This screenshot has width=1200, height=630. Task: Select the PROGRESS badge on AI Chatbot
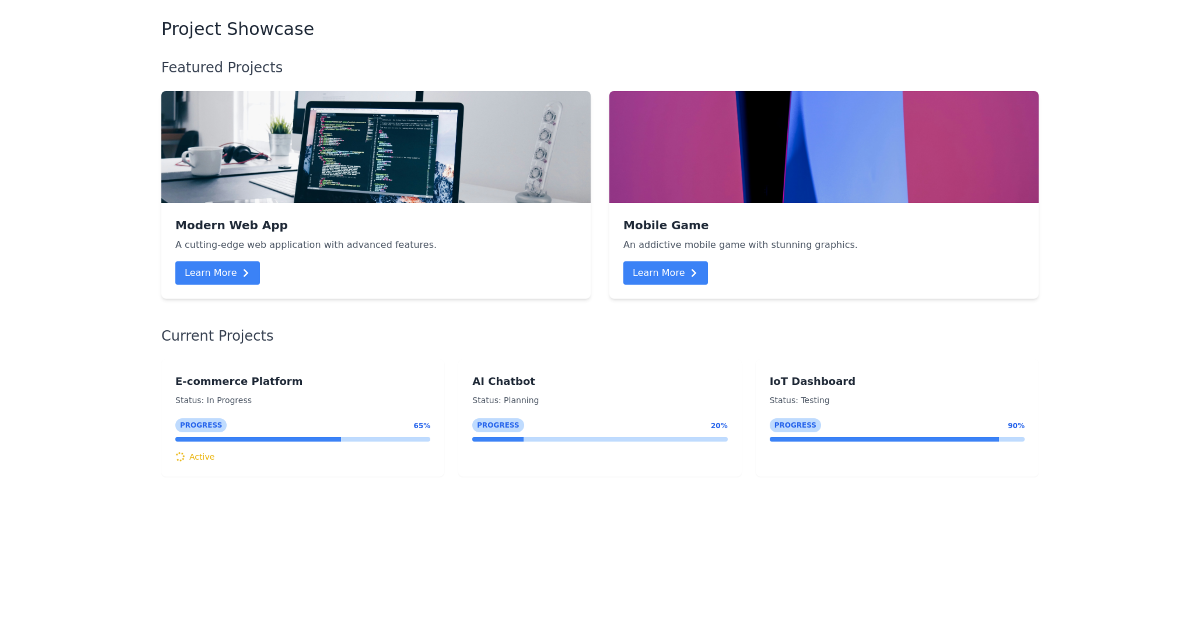[498, 425]
